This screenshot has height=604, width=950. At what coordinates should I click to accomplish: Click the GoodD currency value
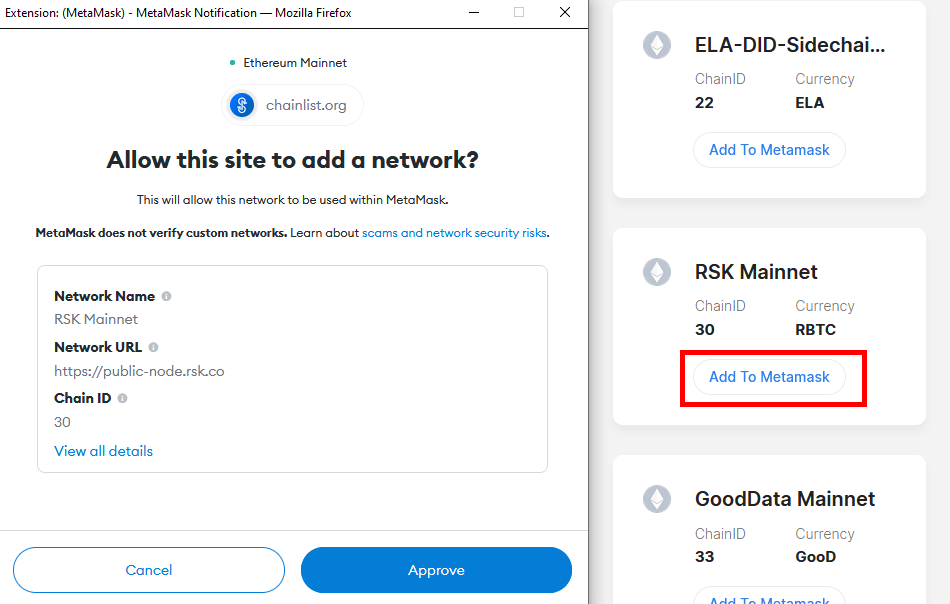[817, 556]
